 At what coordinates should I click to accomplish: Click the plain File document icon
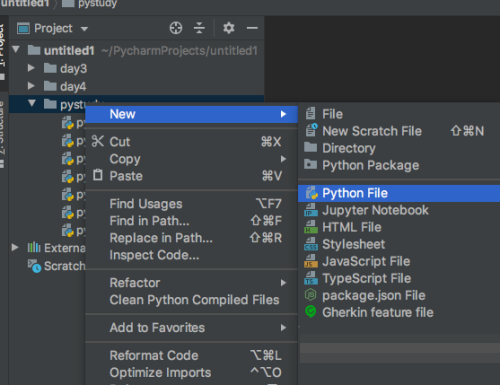point(310,114)
